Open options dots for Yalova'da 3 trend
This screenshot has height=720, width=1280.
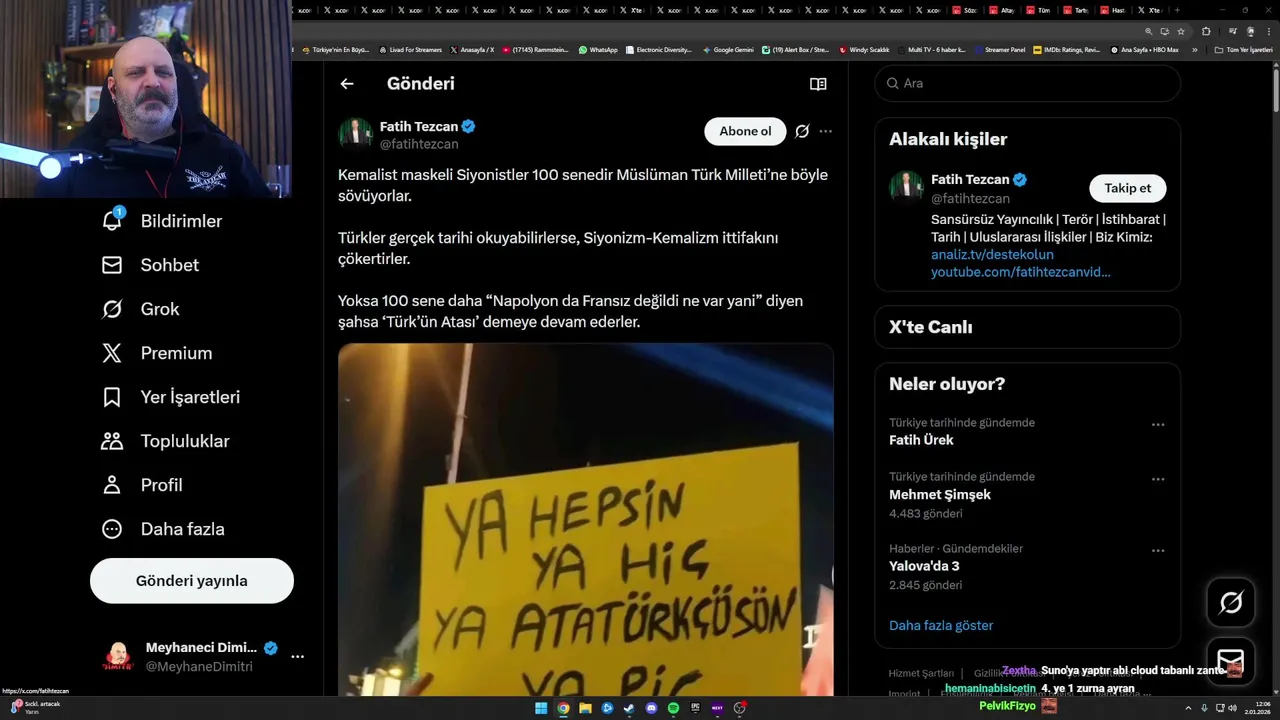point(1158,551)
